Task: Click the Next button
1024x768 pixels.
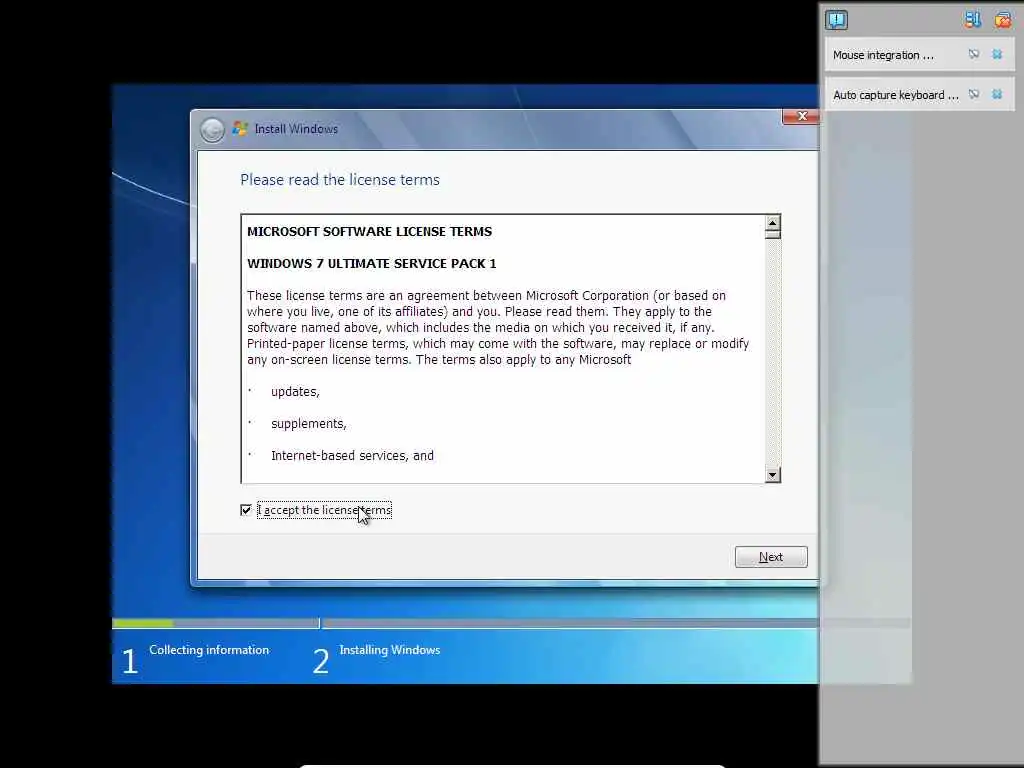Action: pos(771,557)
